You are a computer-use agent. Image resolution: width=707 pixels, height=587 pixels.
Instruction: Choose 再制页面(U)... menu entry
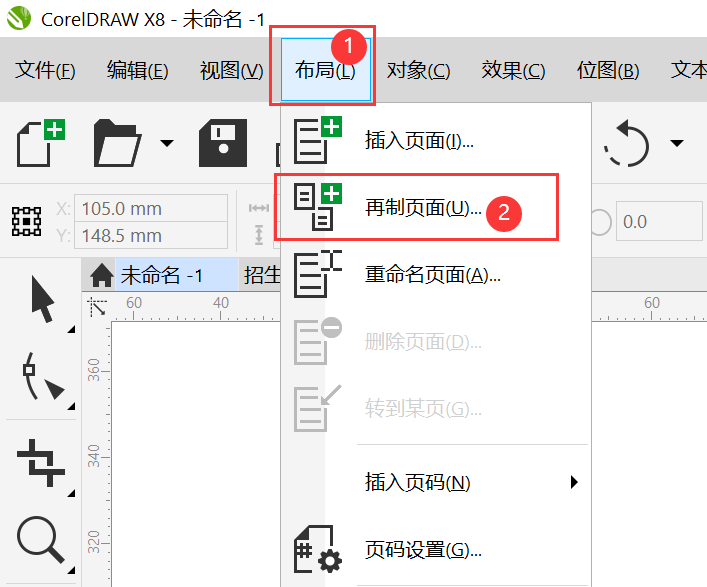click(436, 207)
